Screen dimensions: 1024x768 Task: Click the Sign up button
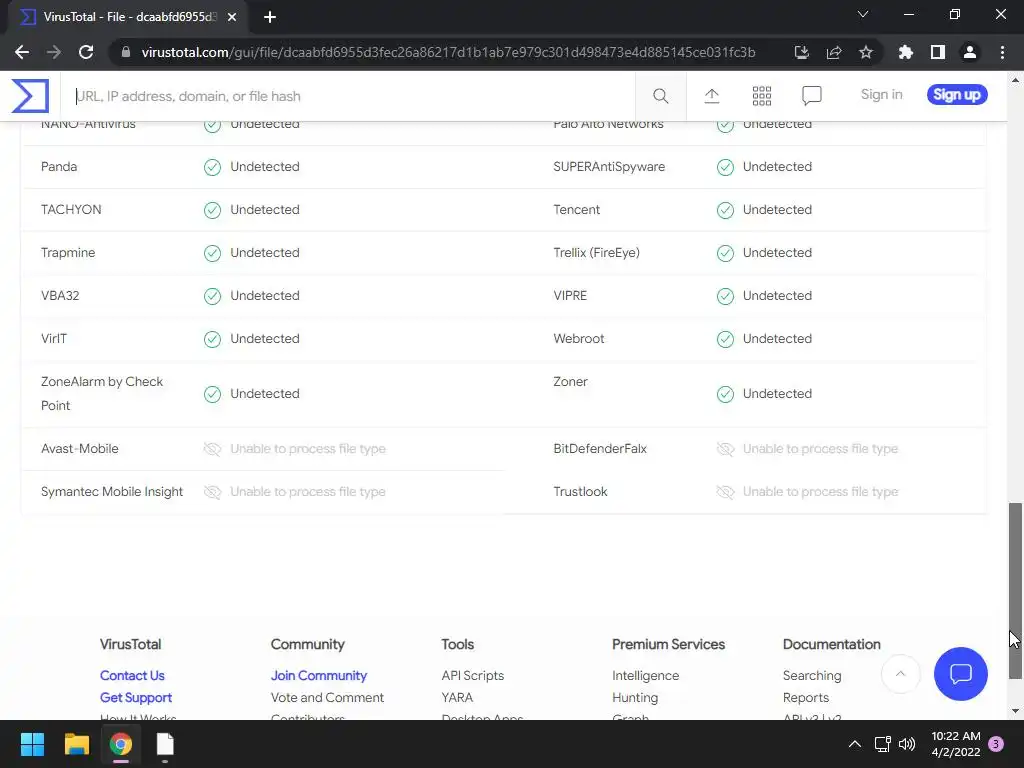click(x=957, y=95)
